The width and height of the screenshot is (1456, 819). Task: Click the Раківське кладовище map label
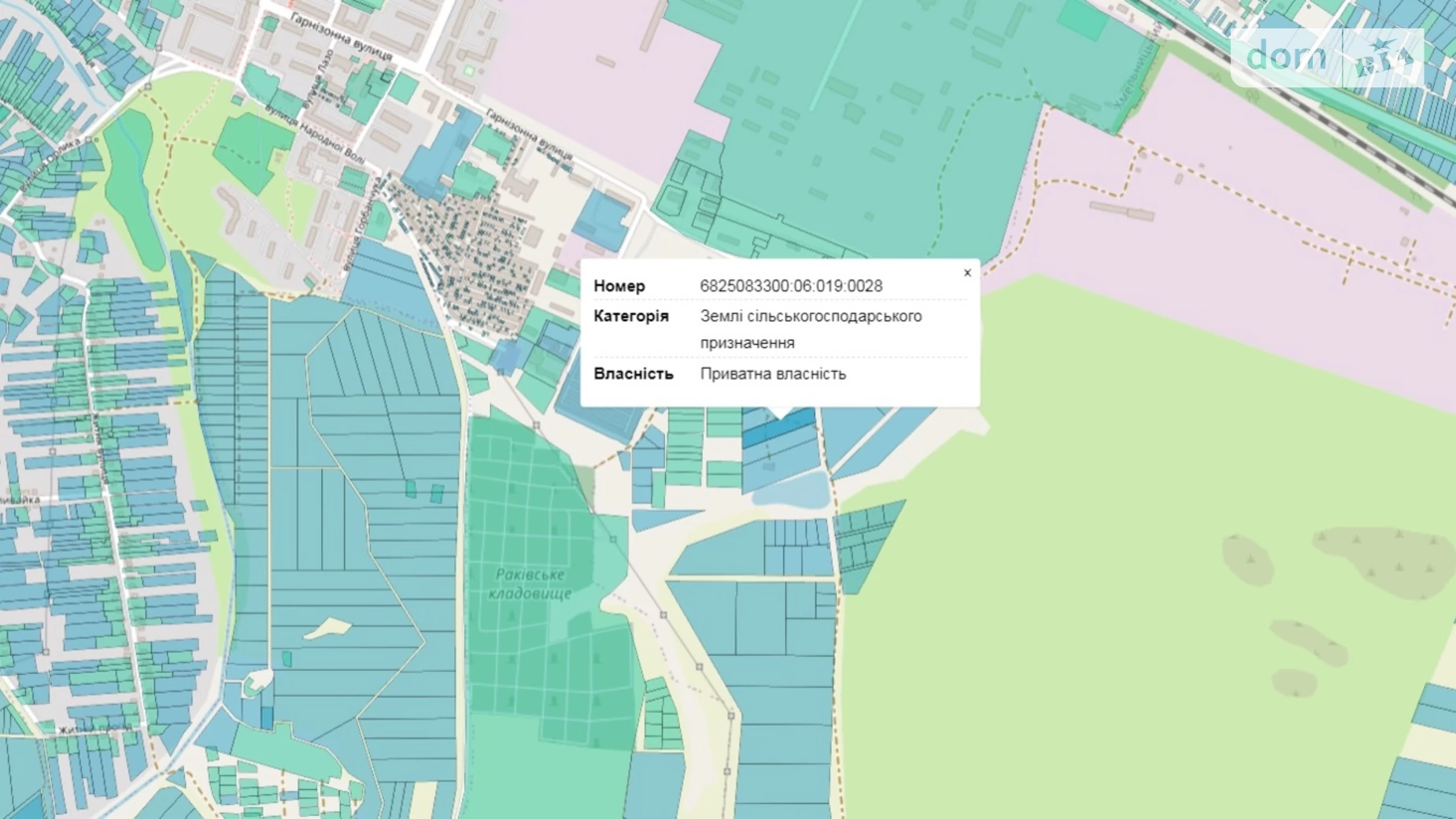pos(530,584)
